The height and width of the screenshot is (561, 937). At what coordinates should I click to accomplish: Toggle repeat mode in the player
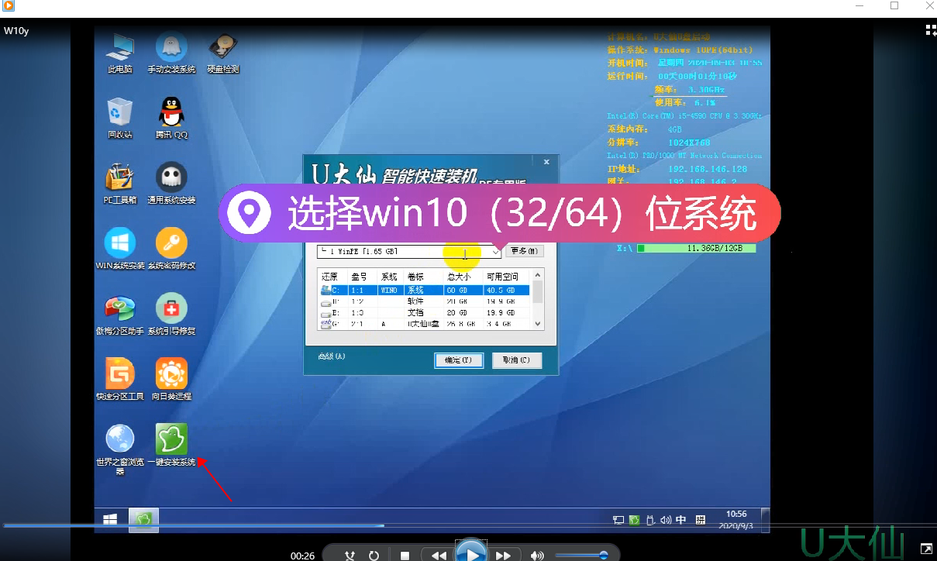point(373,556)
